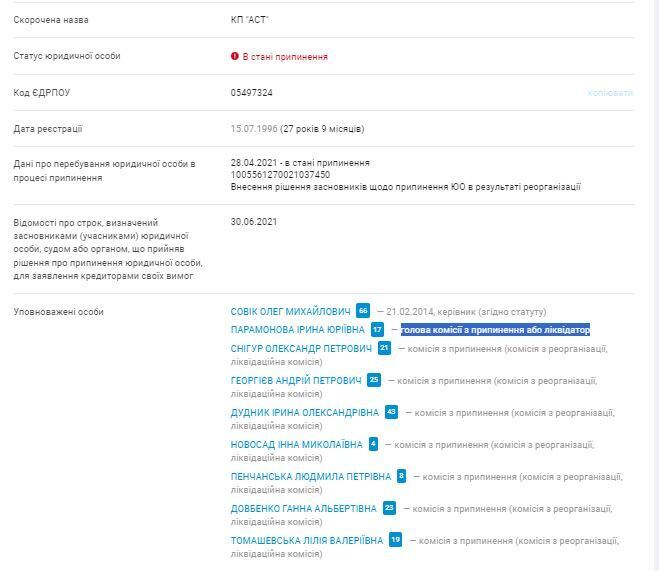Click badge 4 next to Новосад Інна
The height and width of the screenshot is (571, 659).
pos(373,444)
